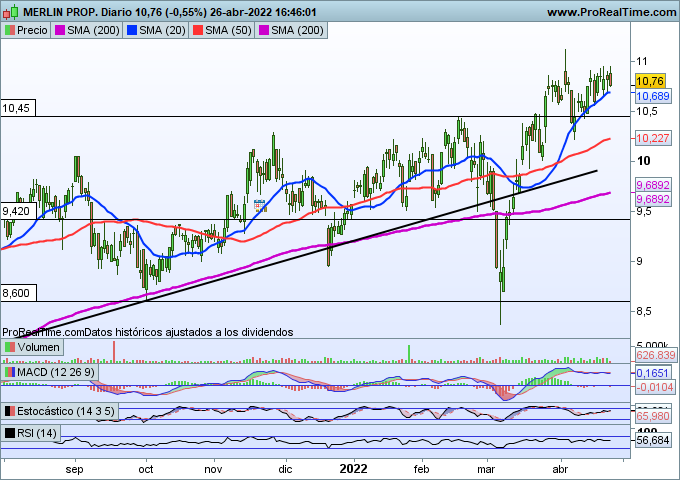Viewport: 680px width, 480px height.
Task: Click the red 10,227 SMA value tag
Action: (653, 138)
